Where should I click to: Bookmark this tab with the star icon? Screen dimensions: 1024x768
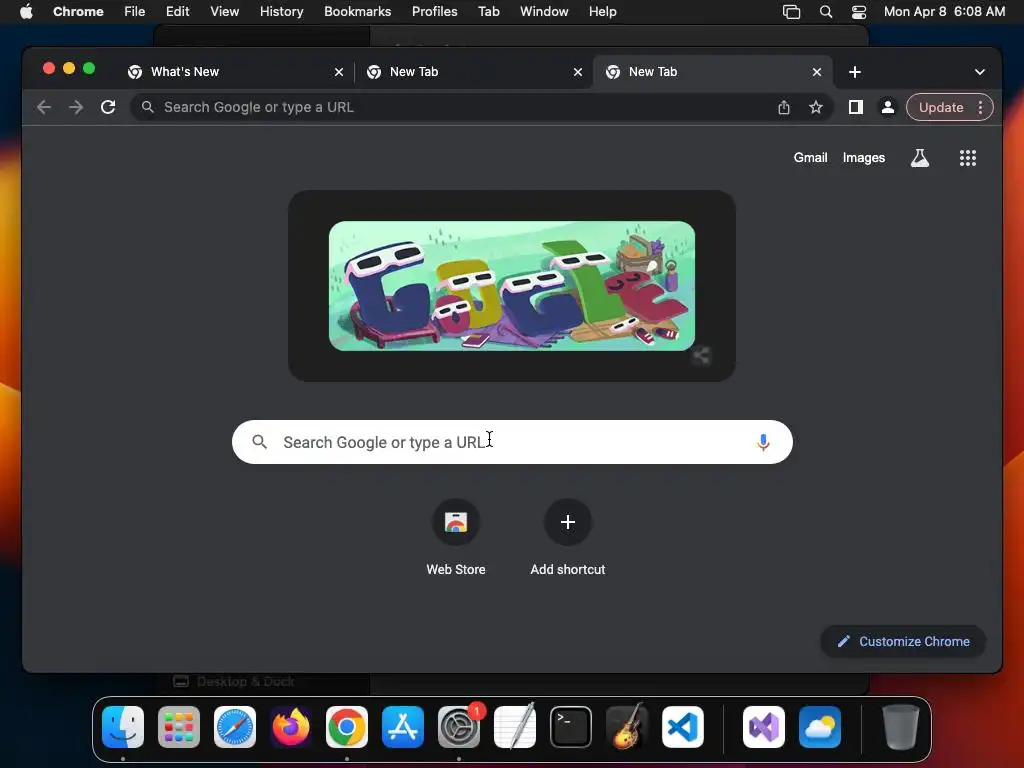click(816, 107)
